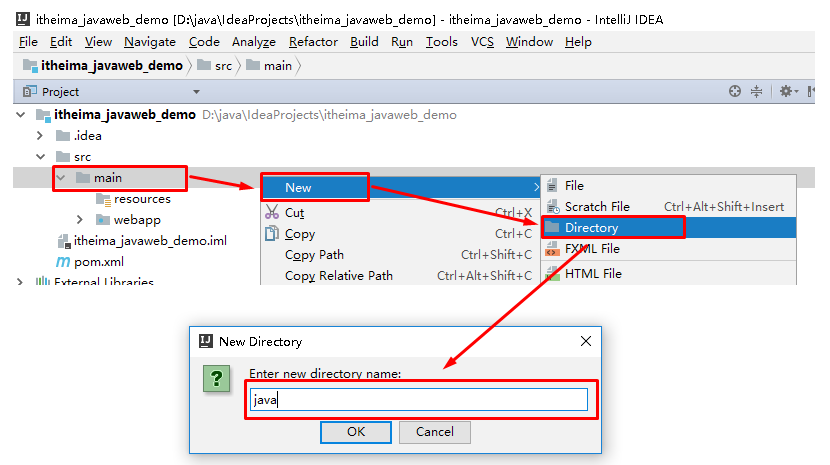Click the Copy icon in context menu
This screenshot has width=830, height=465.
tap(272, 233)
